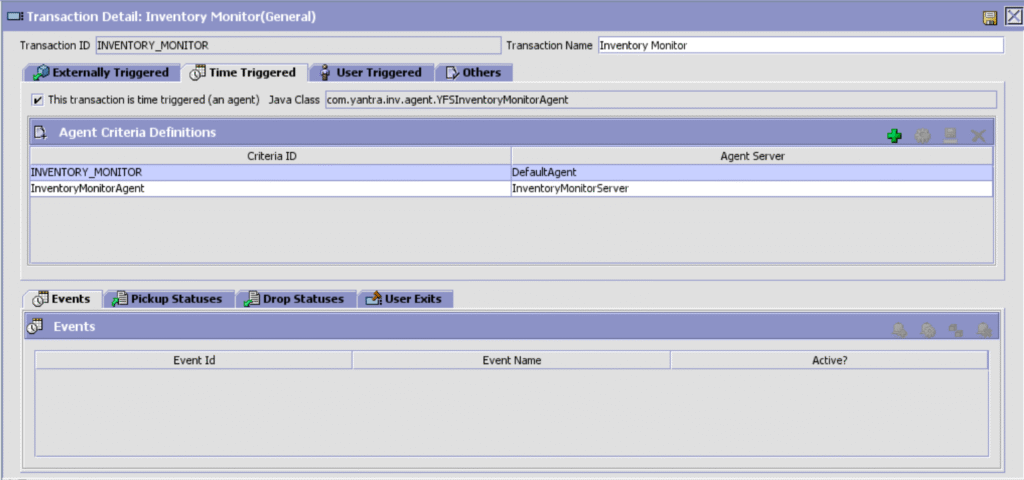Go to the User Exits tab
The width and height of the screenshot is (1024, 480).
[x=406, y=299]
